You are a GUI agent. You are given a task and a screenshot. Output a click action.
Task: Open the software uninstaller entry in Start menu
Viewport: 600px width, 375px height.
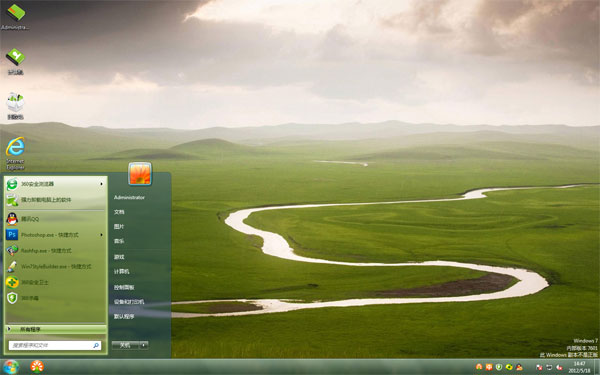[55, 200]
